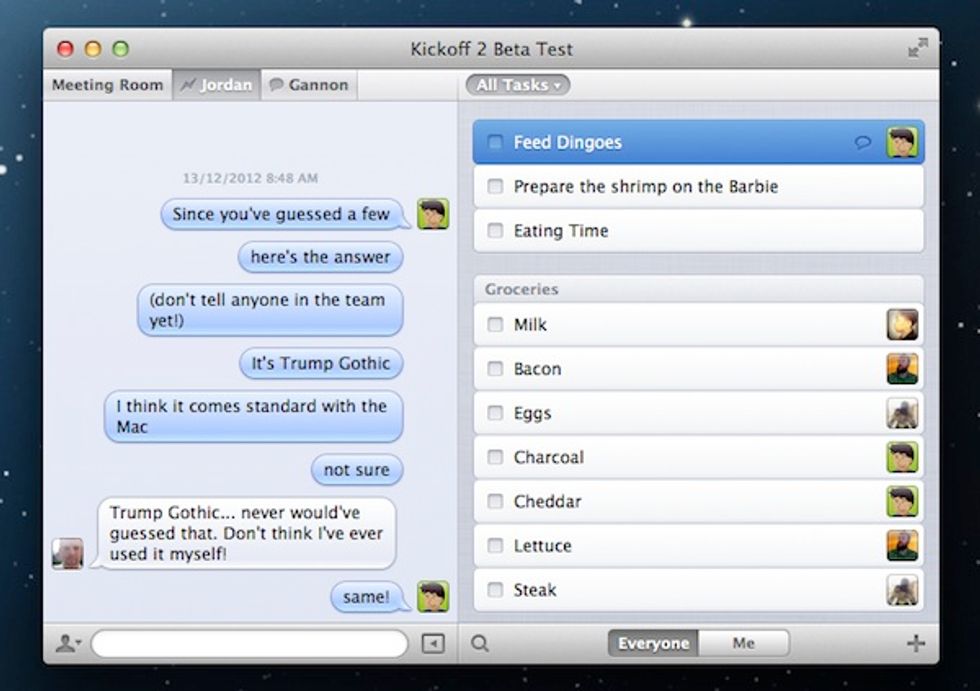Click the avatar beside the Trump Gothic reply
The width and height of the screenshot is (980, 691).
point(68,554)
